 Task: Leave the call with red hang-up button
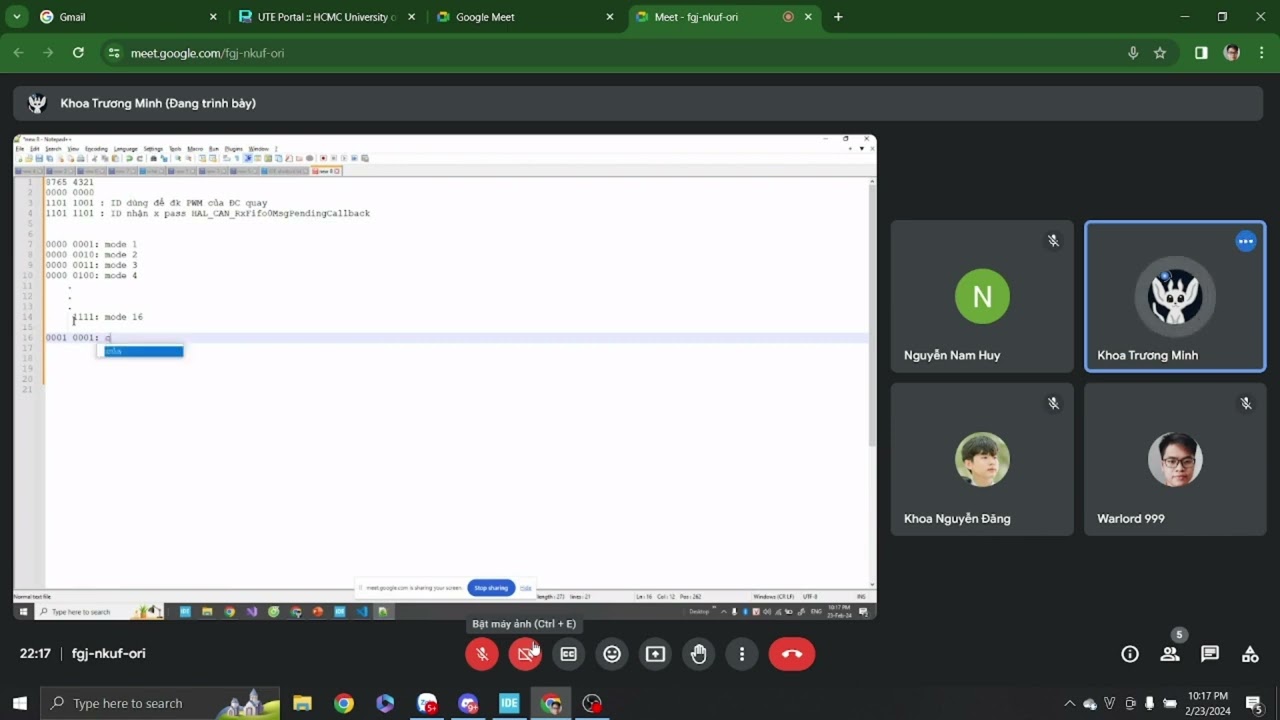click(x=792, y=654)
